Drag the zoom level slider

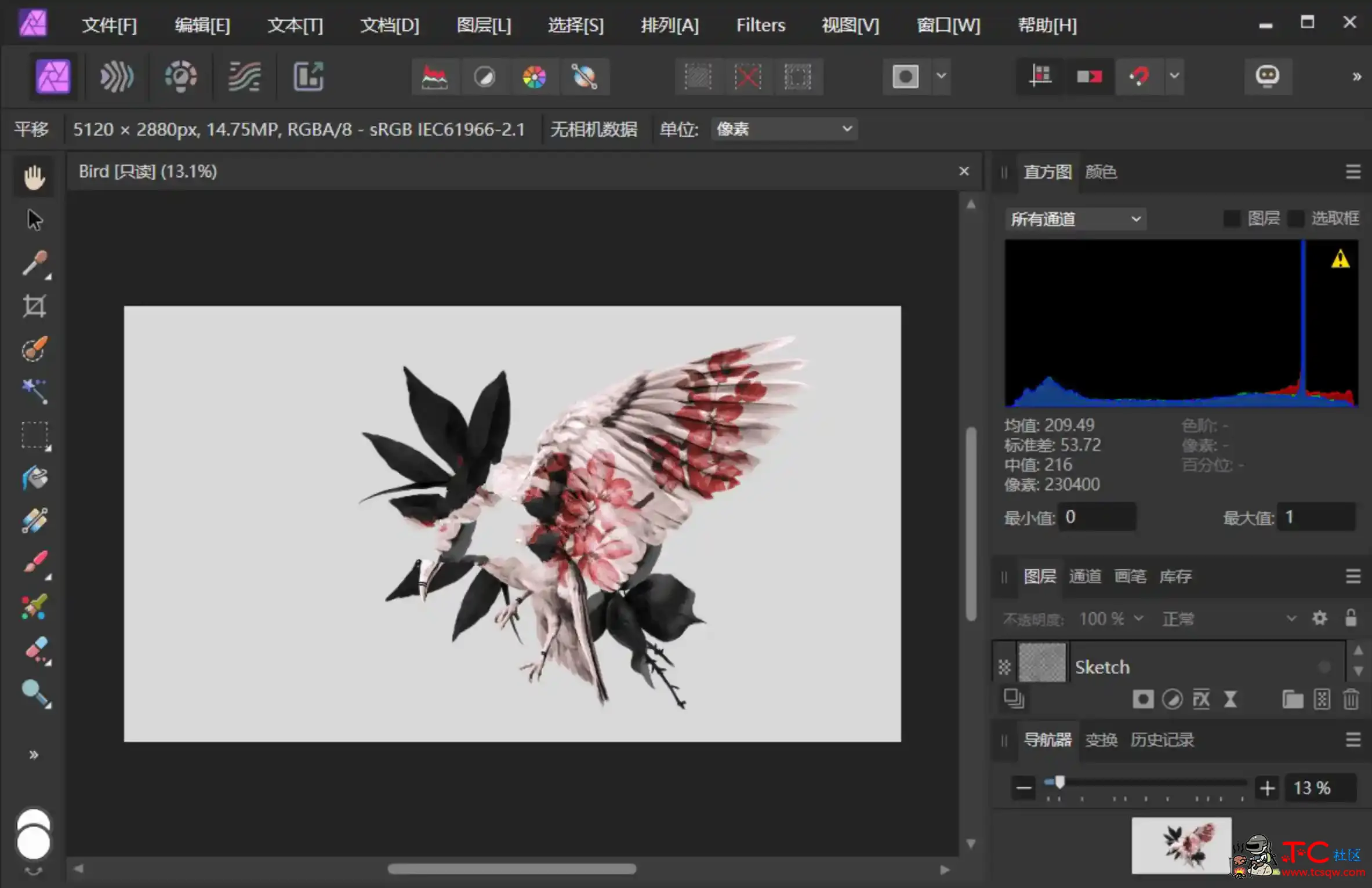[x=1058, y=783]
